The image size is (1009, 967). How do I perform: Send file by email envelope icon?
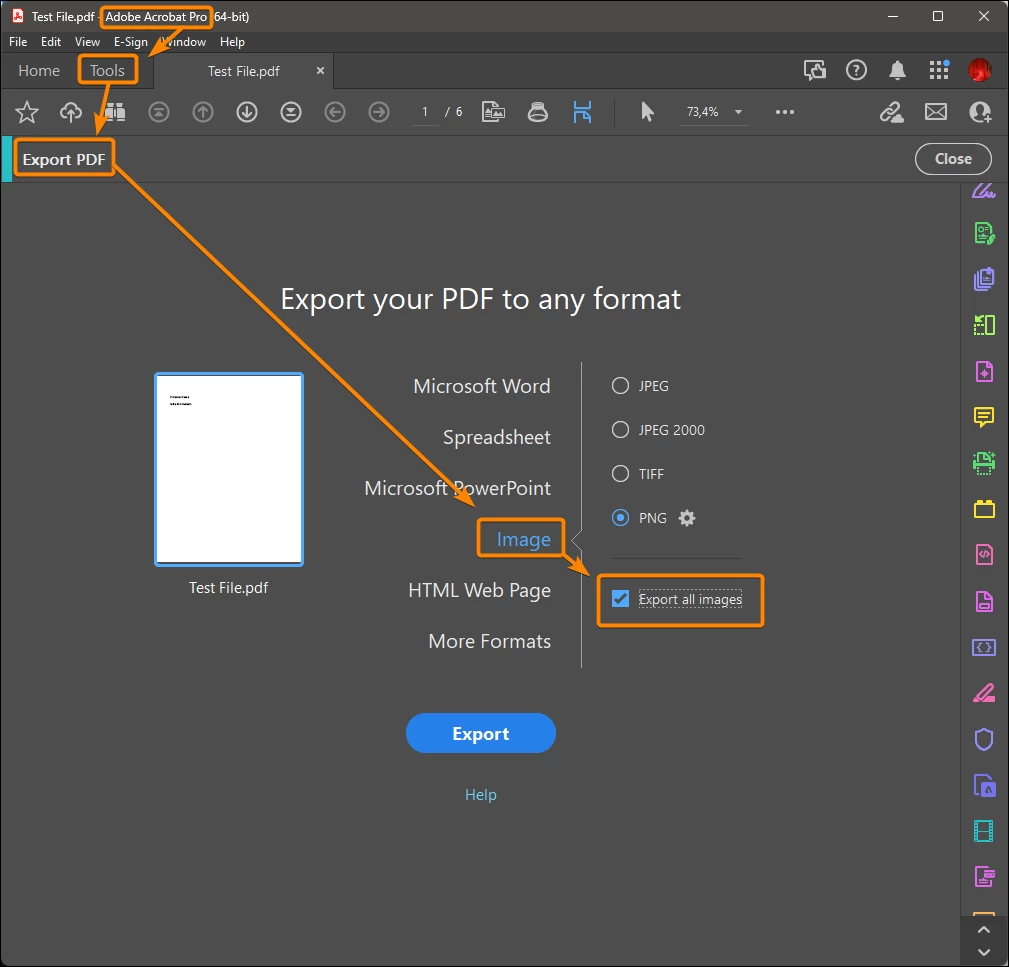click(x=936, y=112)
